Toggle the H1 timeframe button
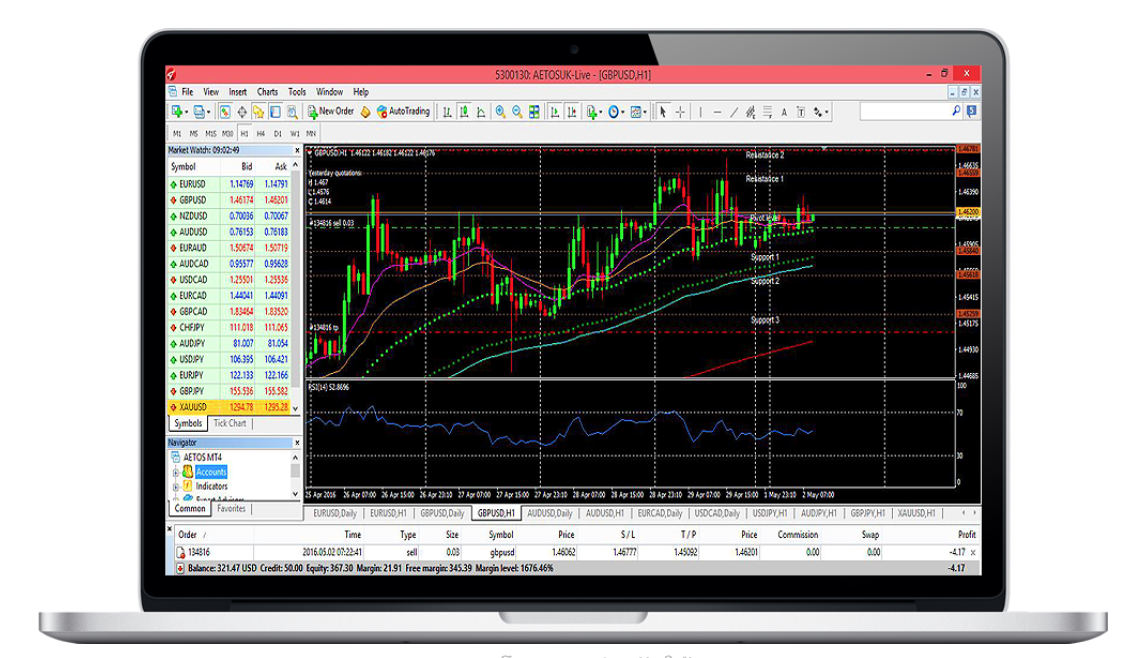Image resolution: width=1148 pixels, height=658 pixels. [x=244, y=133]
